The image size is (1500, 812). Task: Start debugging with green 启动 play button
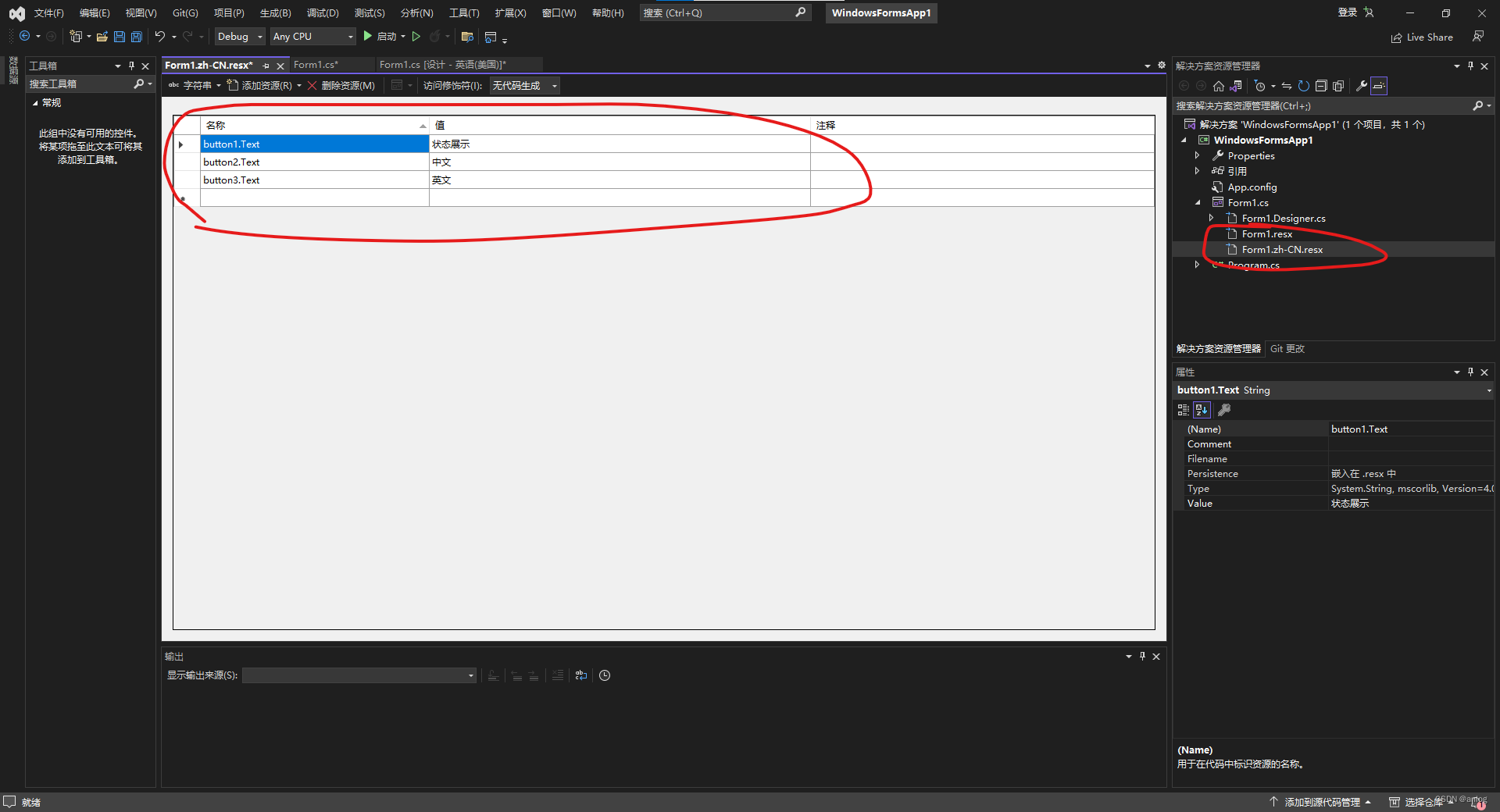[380, 37]
